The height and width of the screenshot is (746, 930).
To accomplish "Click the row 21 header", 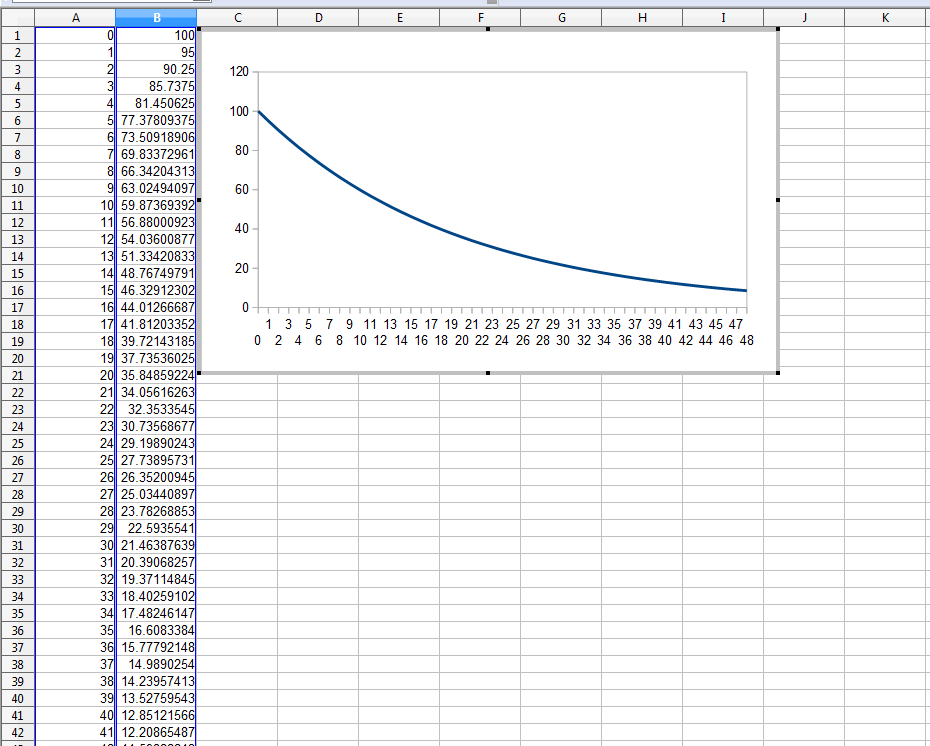I will click(17, 375).
